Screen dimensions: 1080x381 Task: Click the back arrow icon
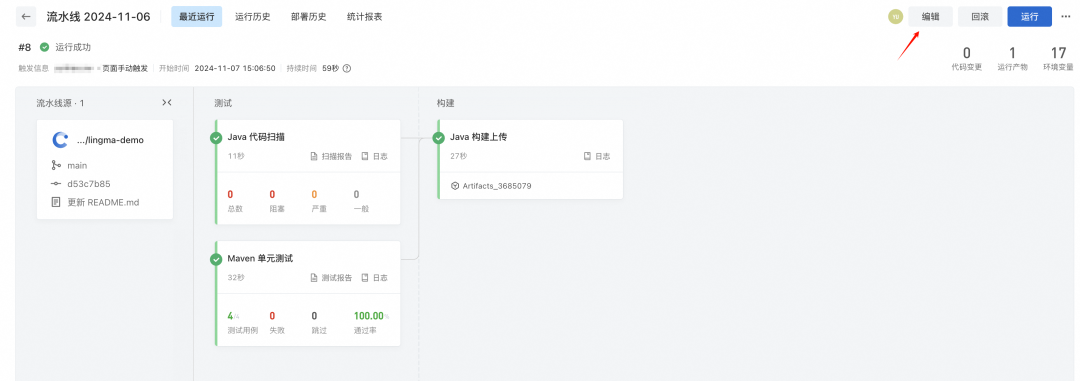click(26, 17)
